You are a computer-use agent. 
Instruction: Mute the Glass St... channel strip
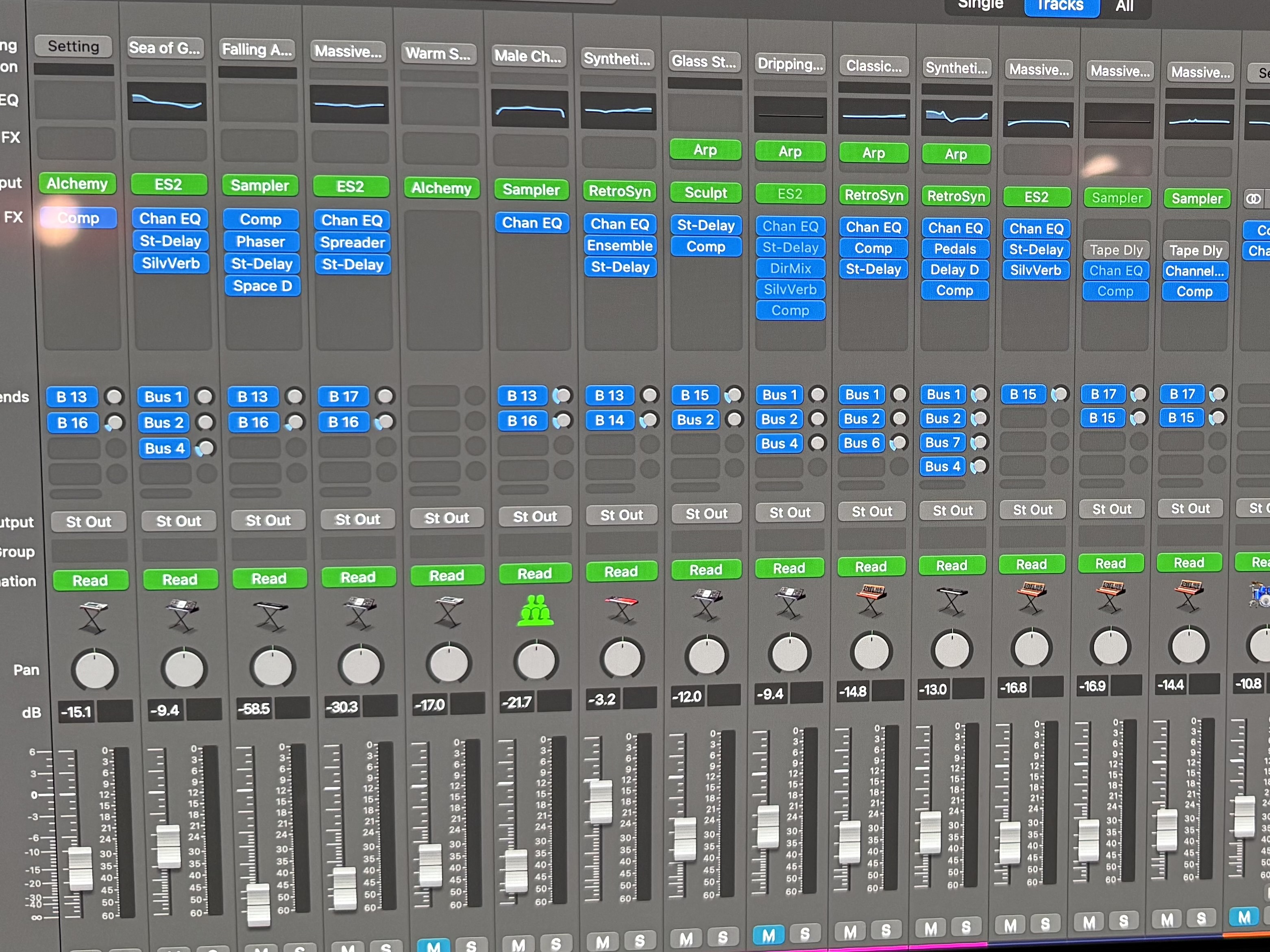pos(686,939)
